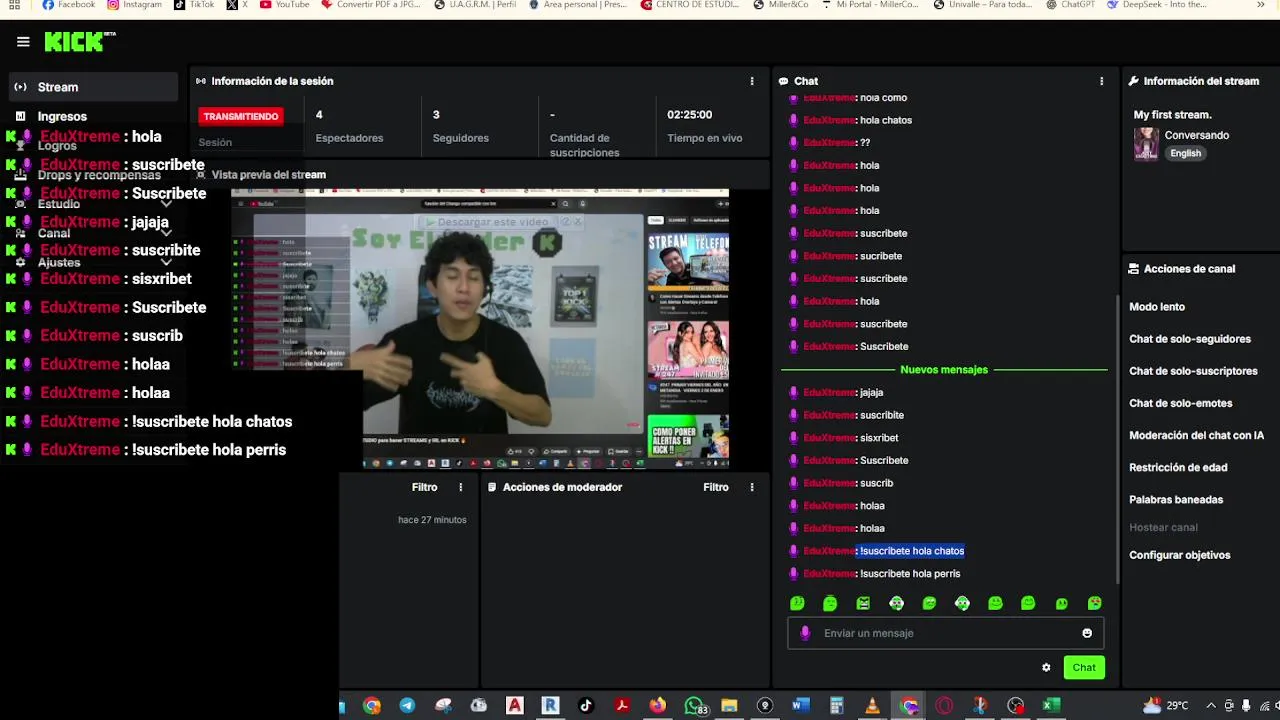Show hidden system tray icons
Screen dimensions: 1280x720
[1211, 706]
